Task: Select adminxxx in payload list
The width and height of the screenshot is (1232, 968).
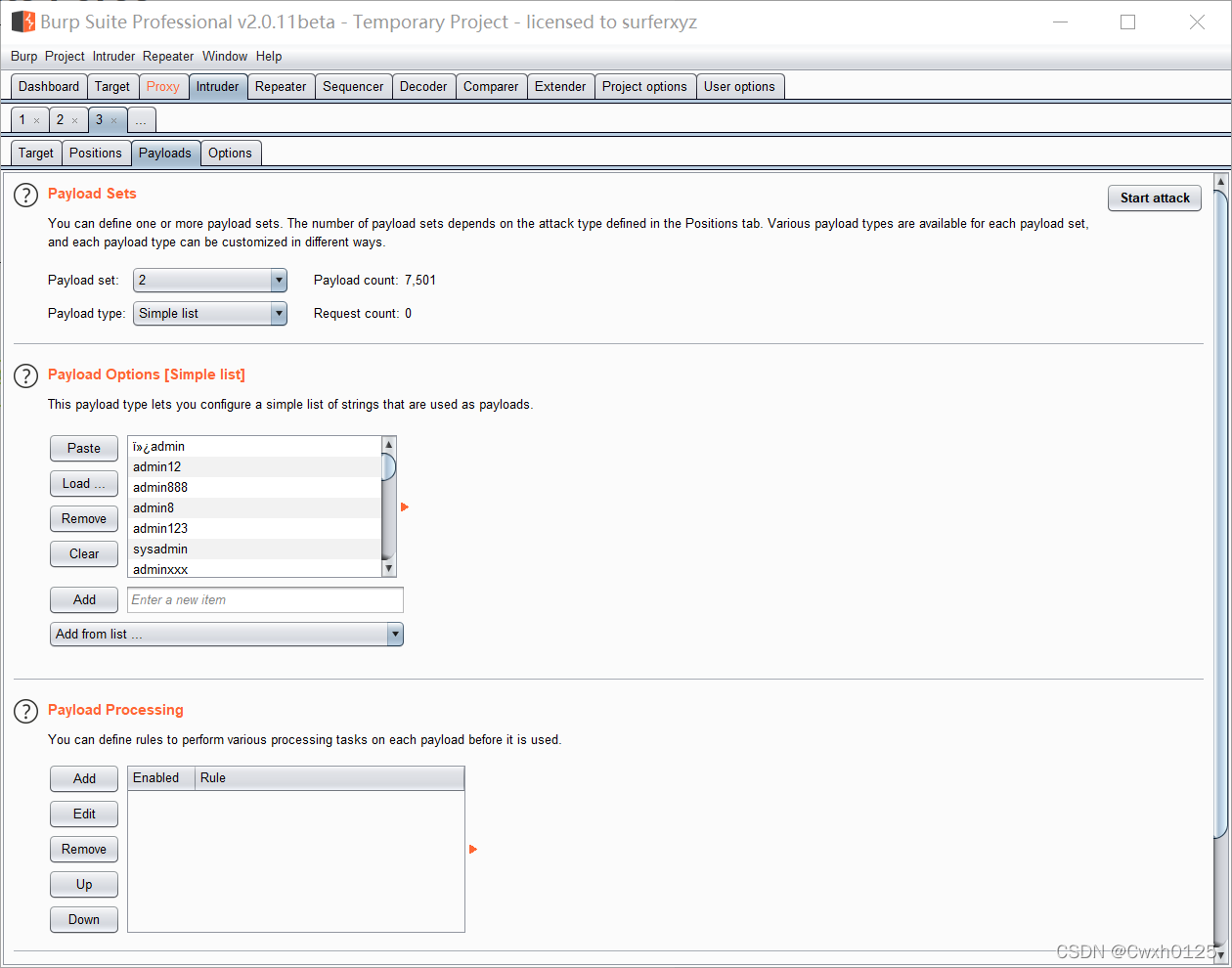Action: pos(254,569)
